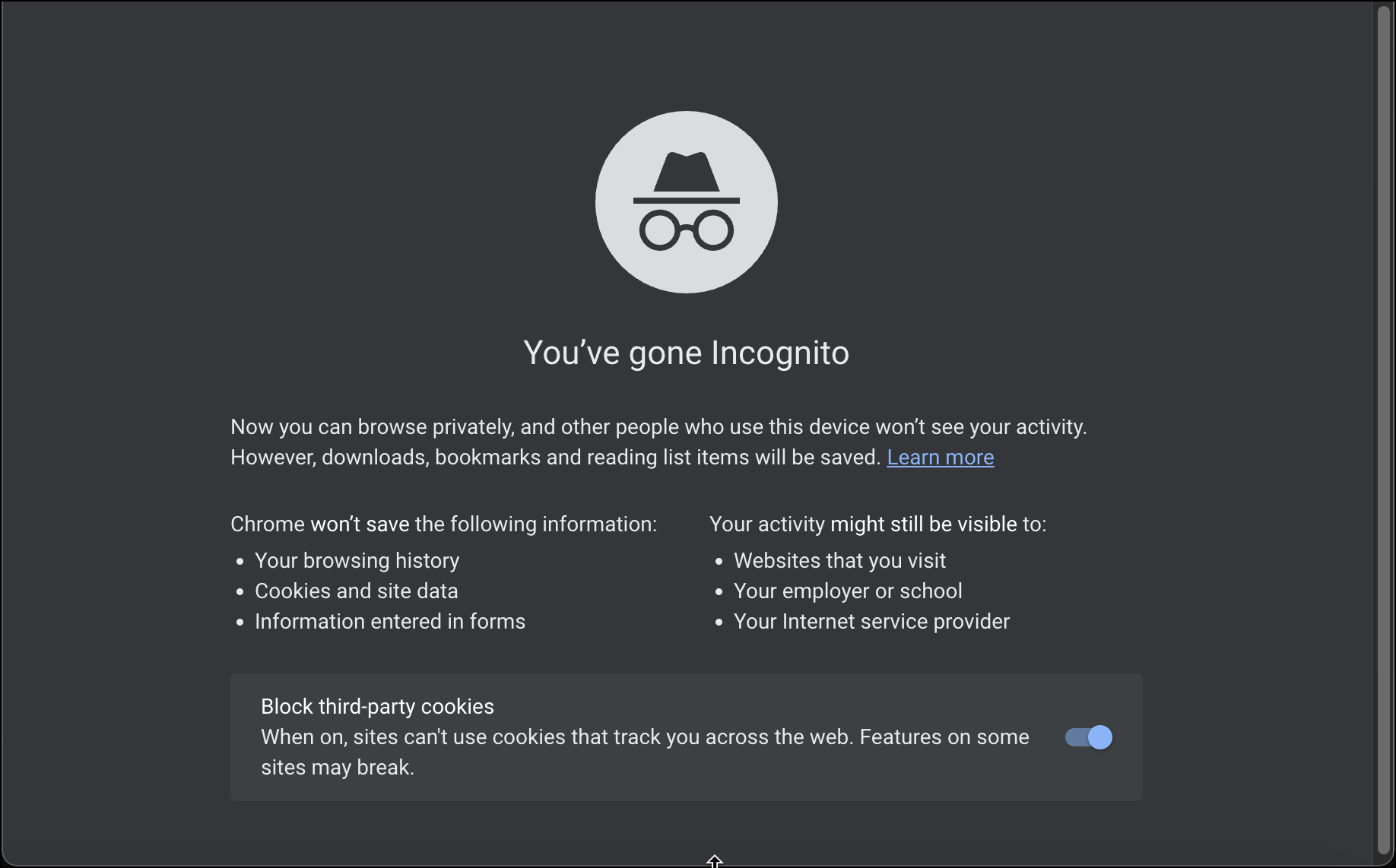This screenshot has width=1396, height=868.
Task: Click the Information entered in forms bullet
Action: pyautogui.click(x=389, y=621)
